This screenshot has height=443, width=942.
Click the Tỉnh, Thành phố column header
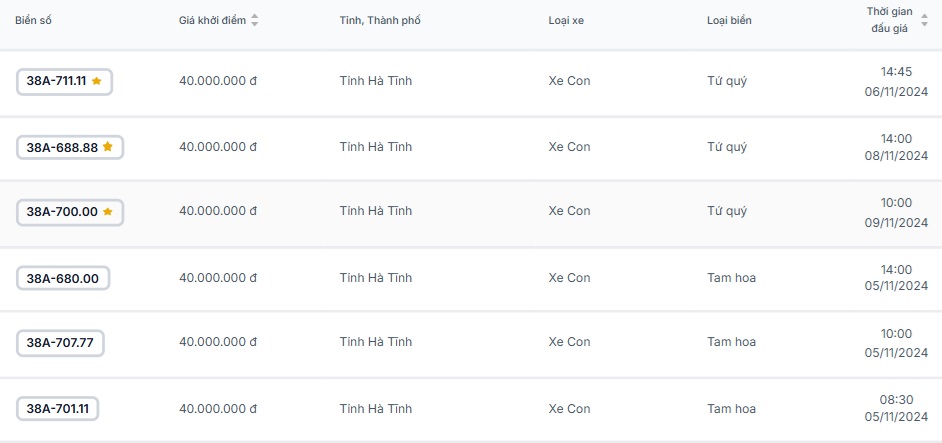[x=380, y=20]
